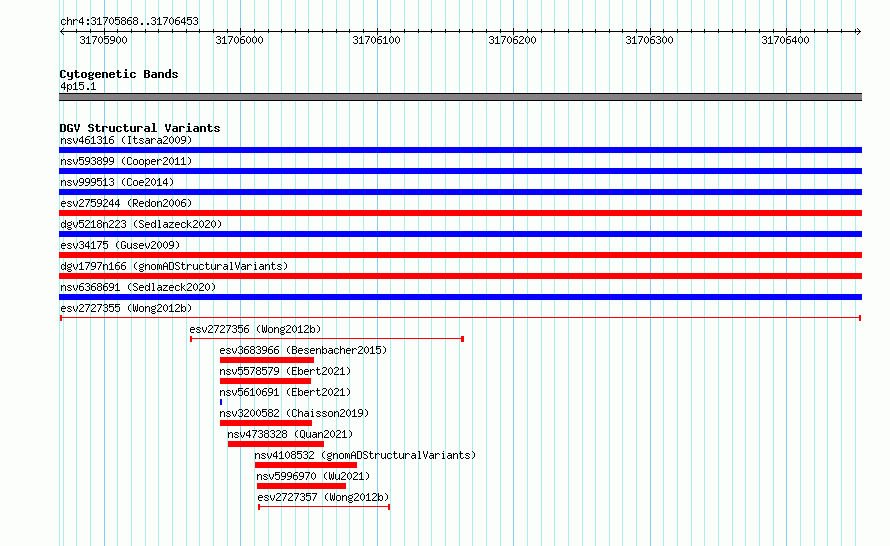890x546 pixels.
Task: Select the red bar under esv2759244
Action: click(460, 213)
